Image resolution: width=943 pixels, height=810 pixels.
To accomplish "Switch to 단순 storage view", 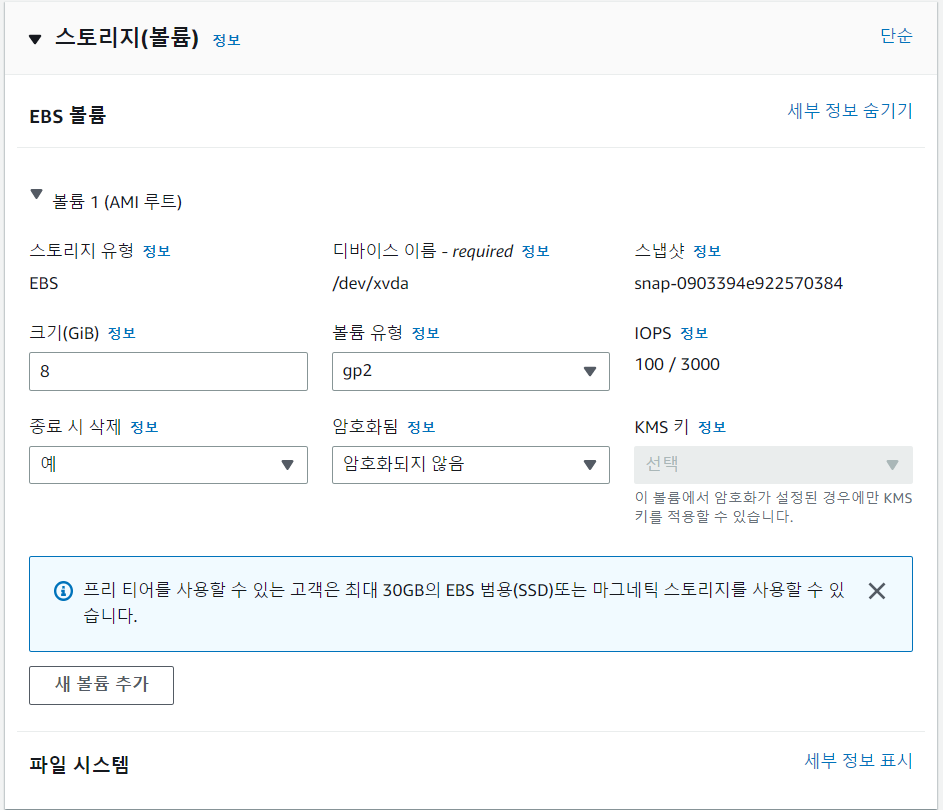I will click(897, 38).
